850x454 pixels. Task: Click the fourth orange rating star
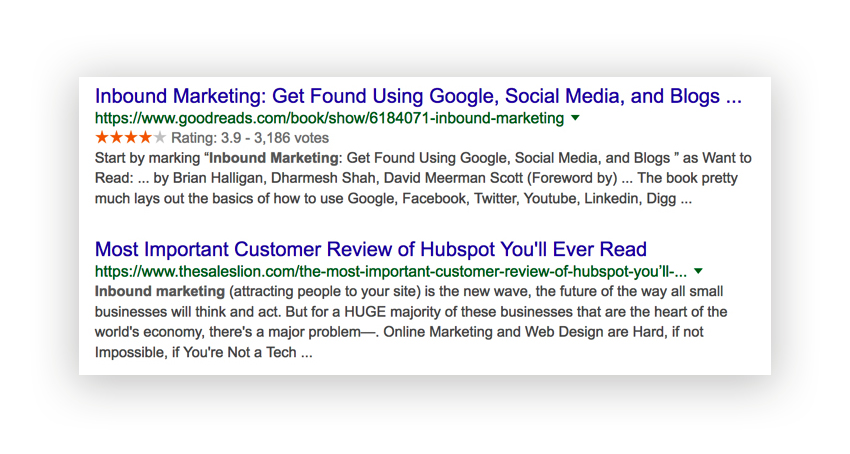coord(145,138)
